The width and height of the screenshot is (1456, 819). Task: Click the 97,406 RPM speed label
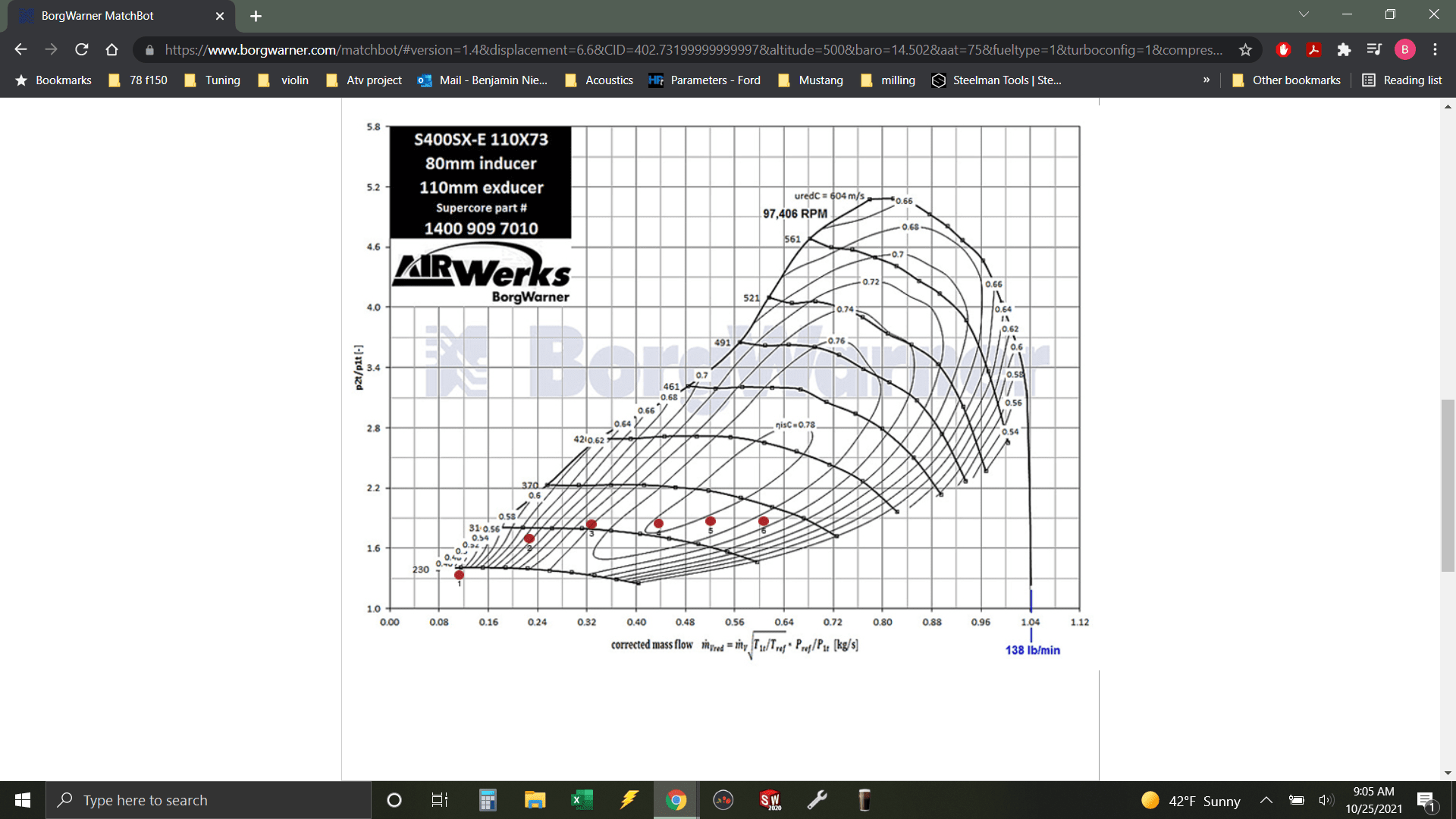(795, 214)
